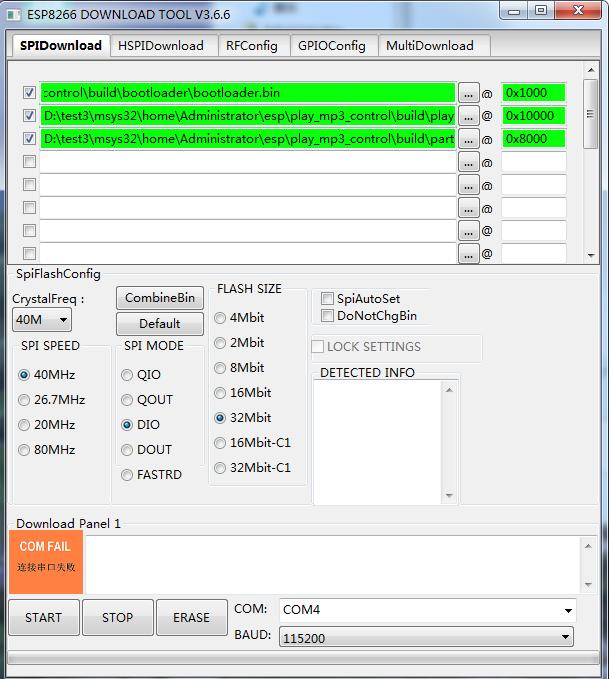Edit the 0x8000 address field
Viewport: 609px width, 679px height.
[534, 139]
